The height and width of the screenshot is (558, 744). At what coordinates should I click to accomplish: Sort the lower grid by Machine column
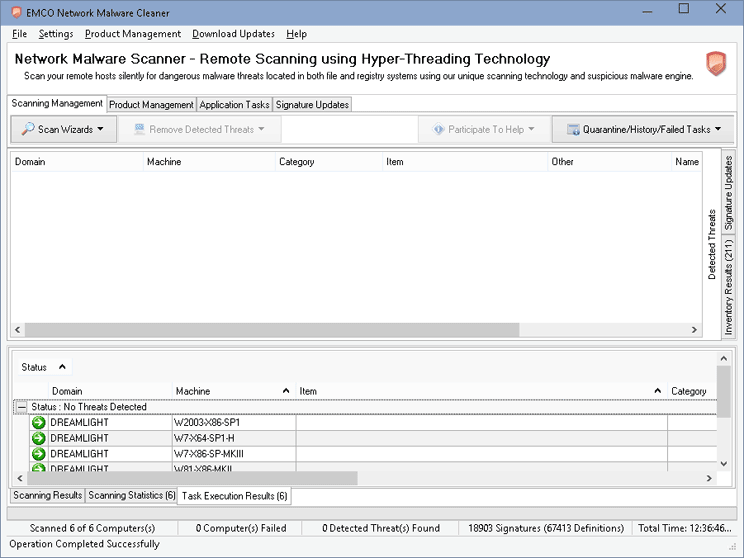233,391
